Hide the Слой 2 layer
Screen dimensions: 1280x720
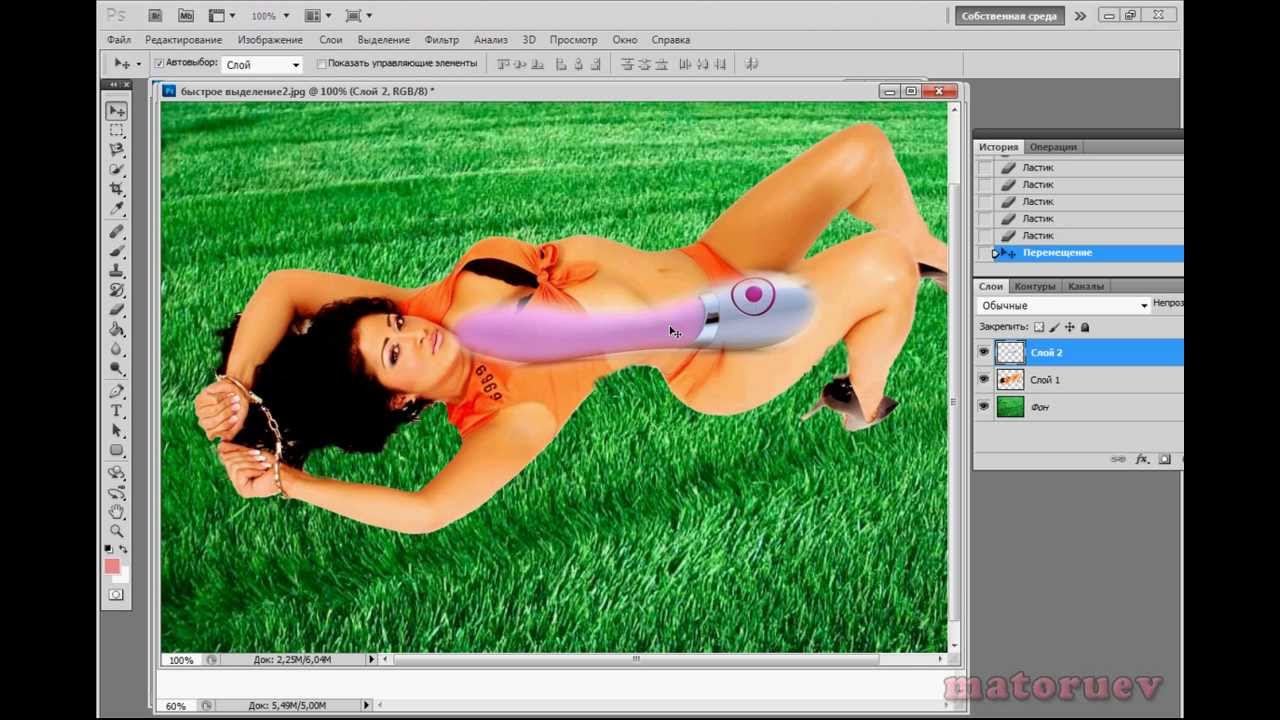point(984,352)
